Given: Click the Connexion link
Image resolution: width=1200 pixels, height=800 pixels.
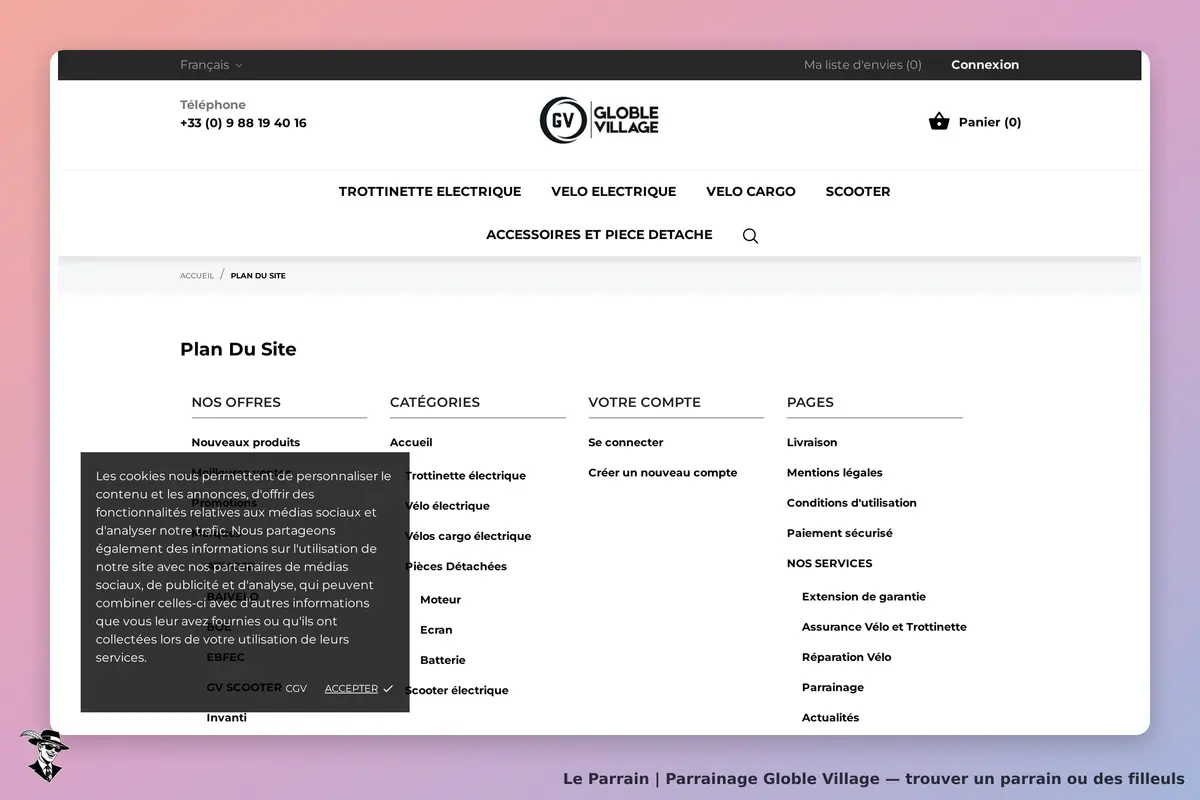Looking at the screenshot, I should [985, 65].
